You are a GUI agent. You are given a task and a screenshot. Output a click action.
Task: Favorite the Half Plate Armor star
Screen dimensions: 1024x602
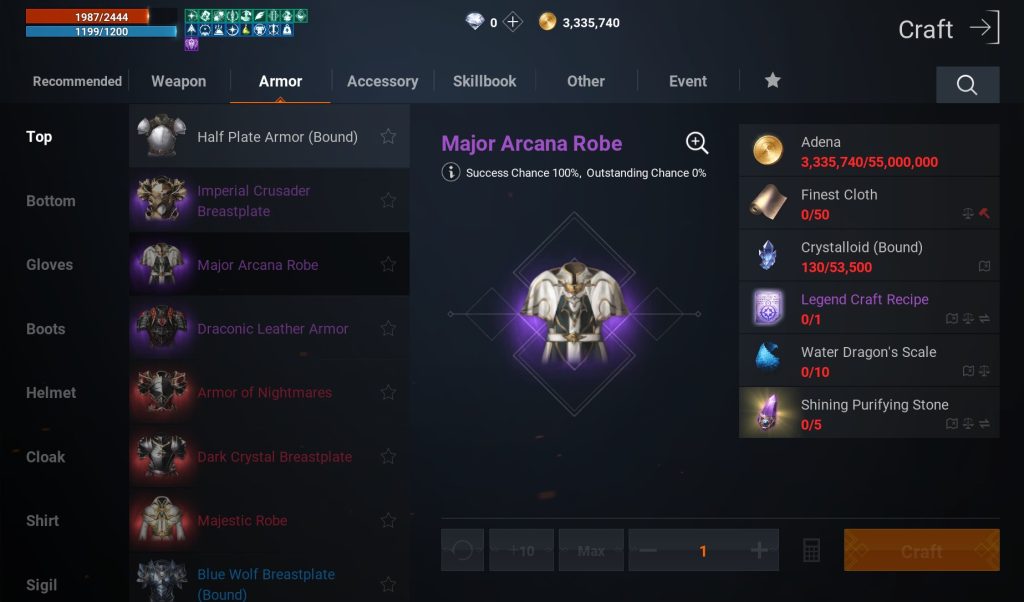(388, 136)
